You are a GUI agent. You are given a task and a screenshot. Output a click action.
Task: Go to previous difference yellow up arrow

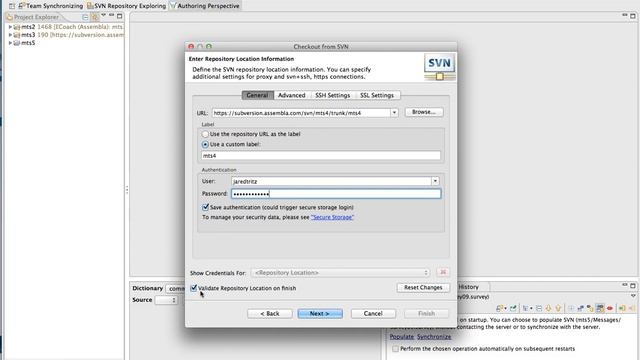[x=558, y=308]
